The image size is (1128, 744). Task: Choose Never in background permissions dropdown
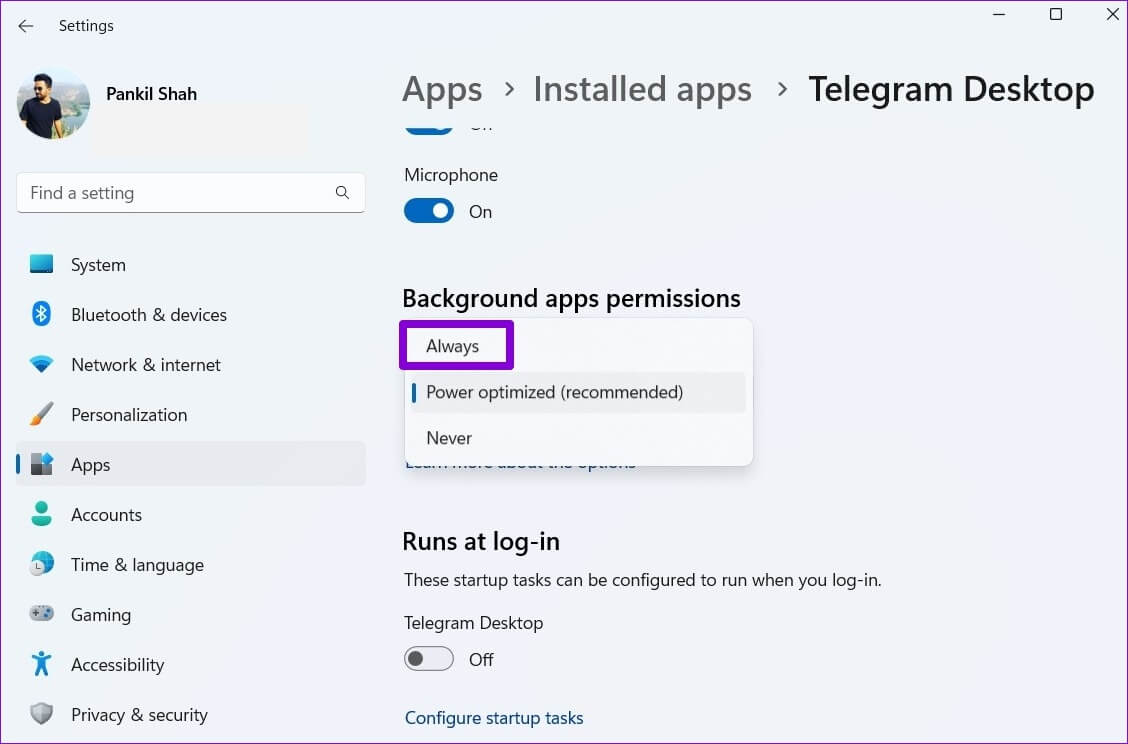pos(578,438)
